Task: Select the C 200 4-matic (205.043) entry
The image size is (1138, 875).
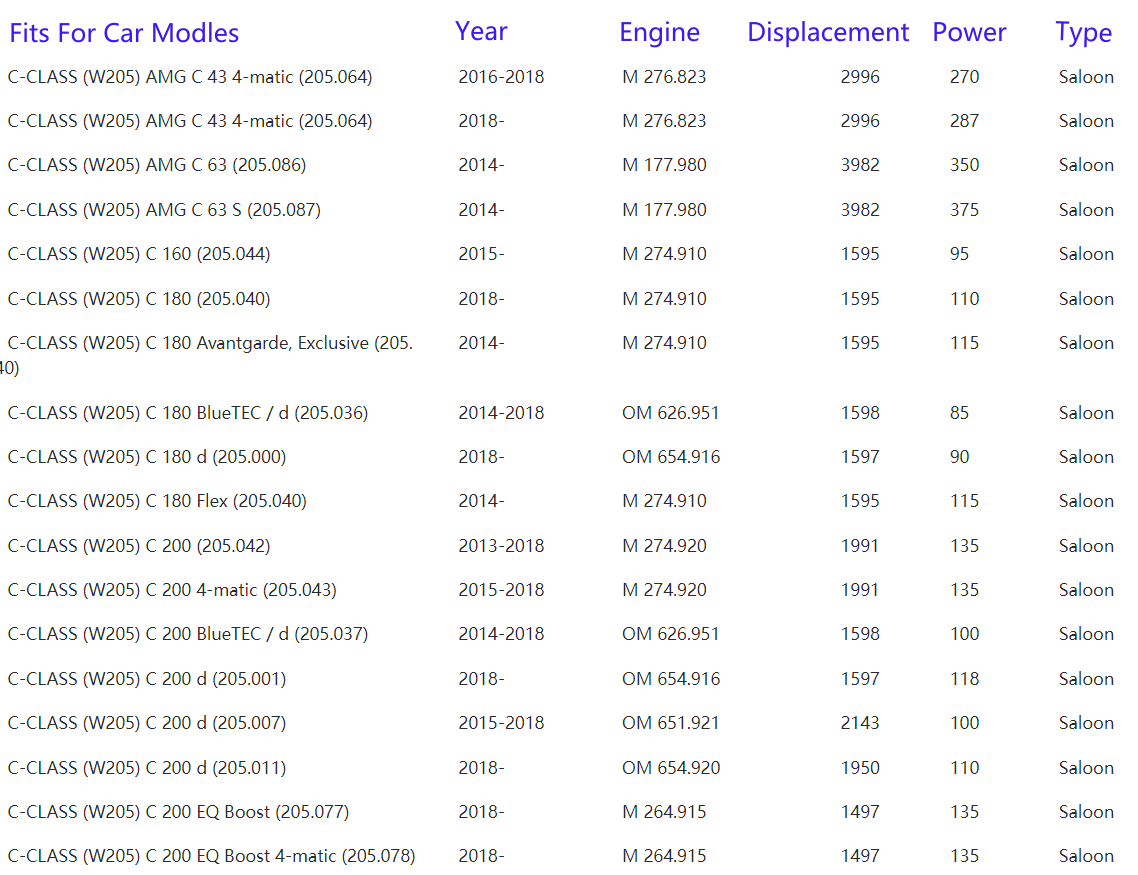Action: tap(172, 590)
